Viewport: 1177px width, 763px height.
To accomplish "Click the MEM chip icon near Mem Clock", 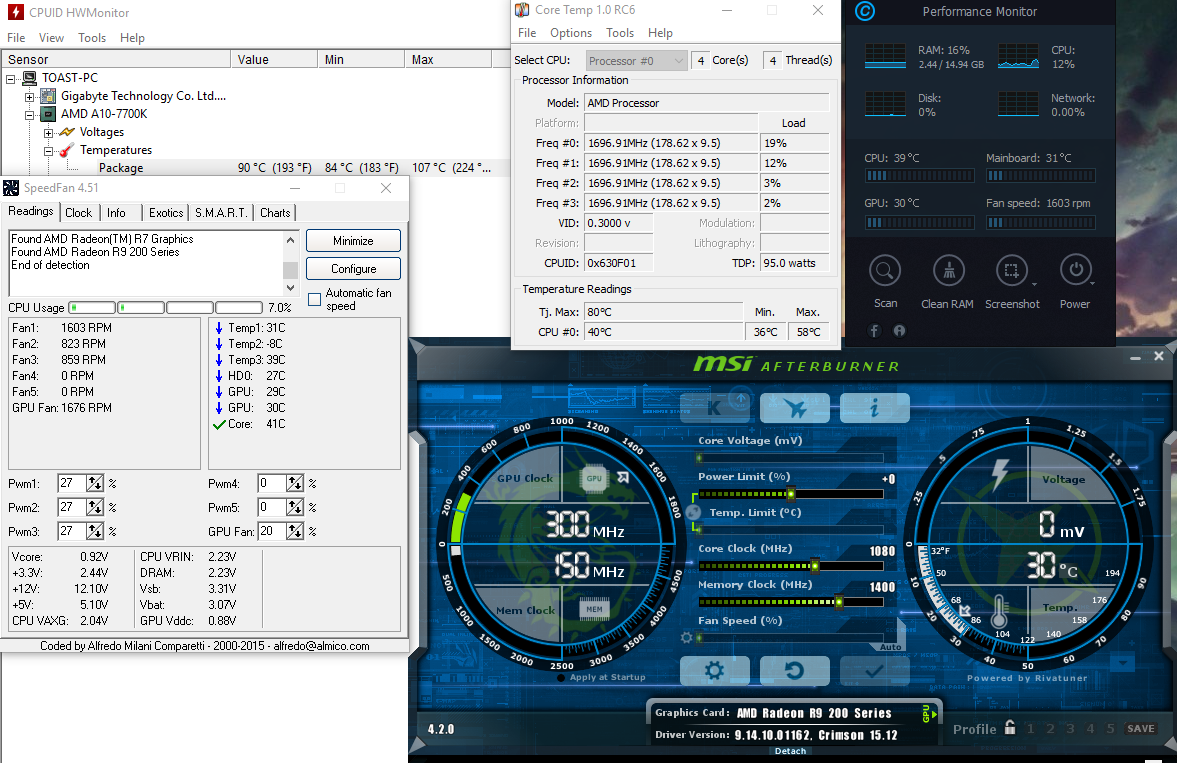I will 594,609.
